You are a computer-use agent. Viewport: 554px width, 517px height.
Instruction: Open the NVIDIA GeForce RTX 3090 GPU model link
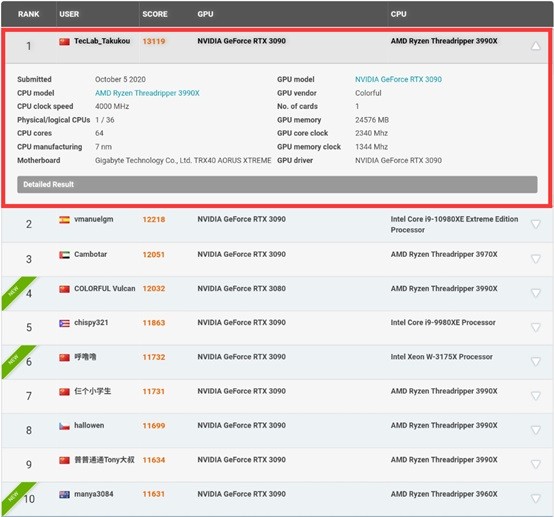[x=398, y=79]
